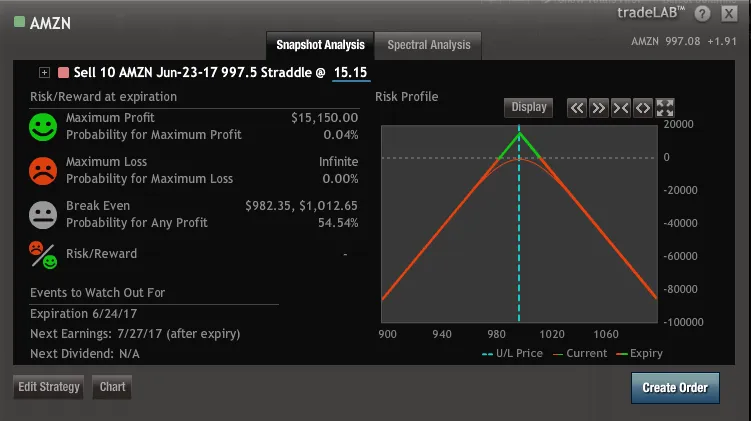Open the Spectral Analysis tab
Viewport: 751px width, 421px height.
(429, 45)
